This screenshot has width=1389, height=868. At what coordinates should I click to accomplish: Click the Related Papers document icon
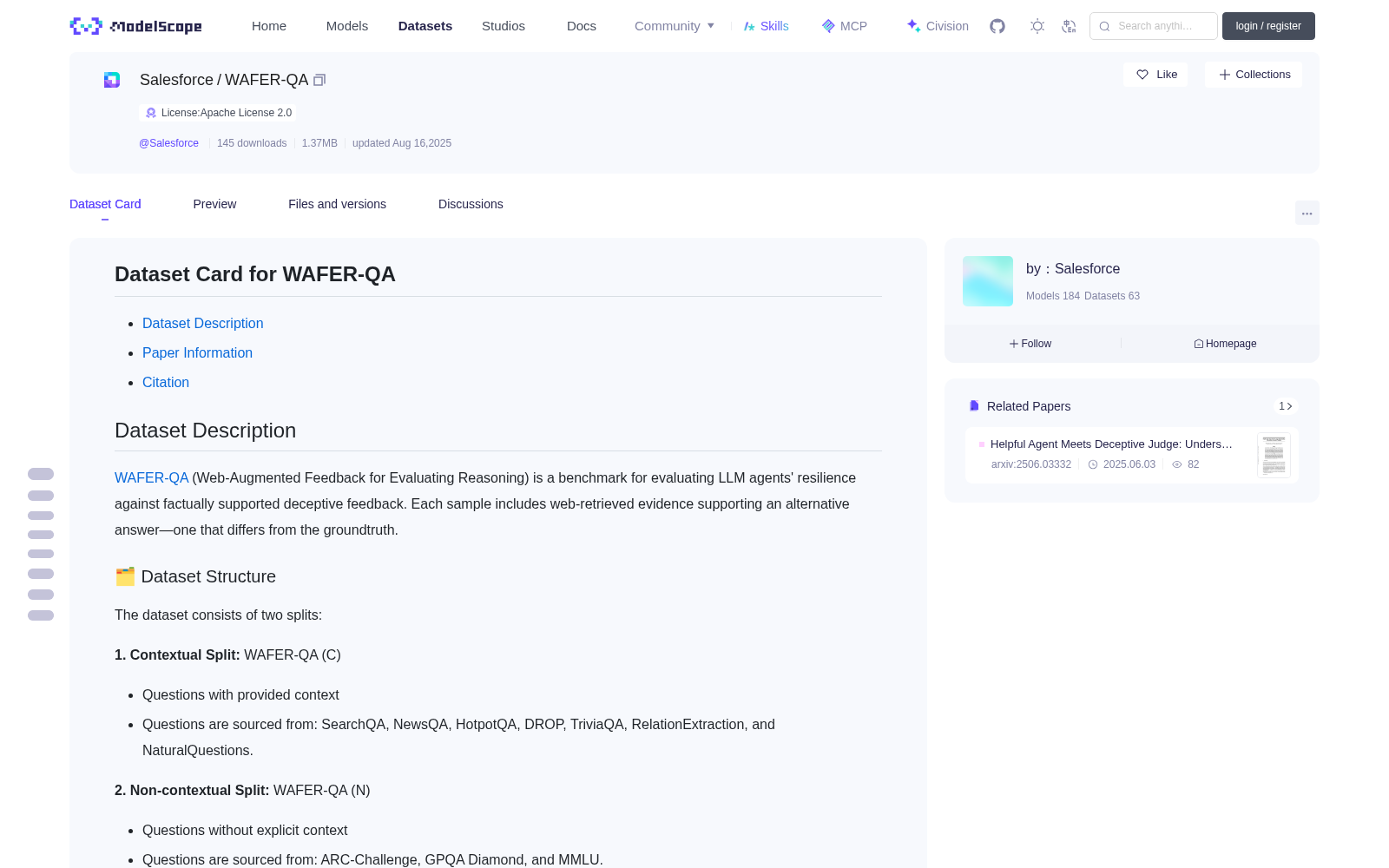point(974,406)
